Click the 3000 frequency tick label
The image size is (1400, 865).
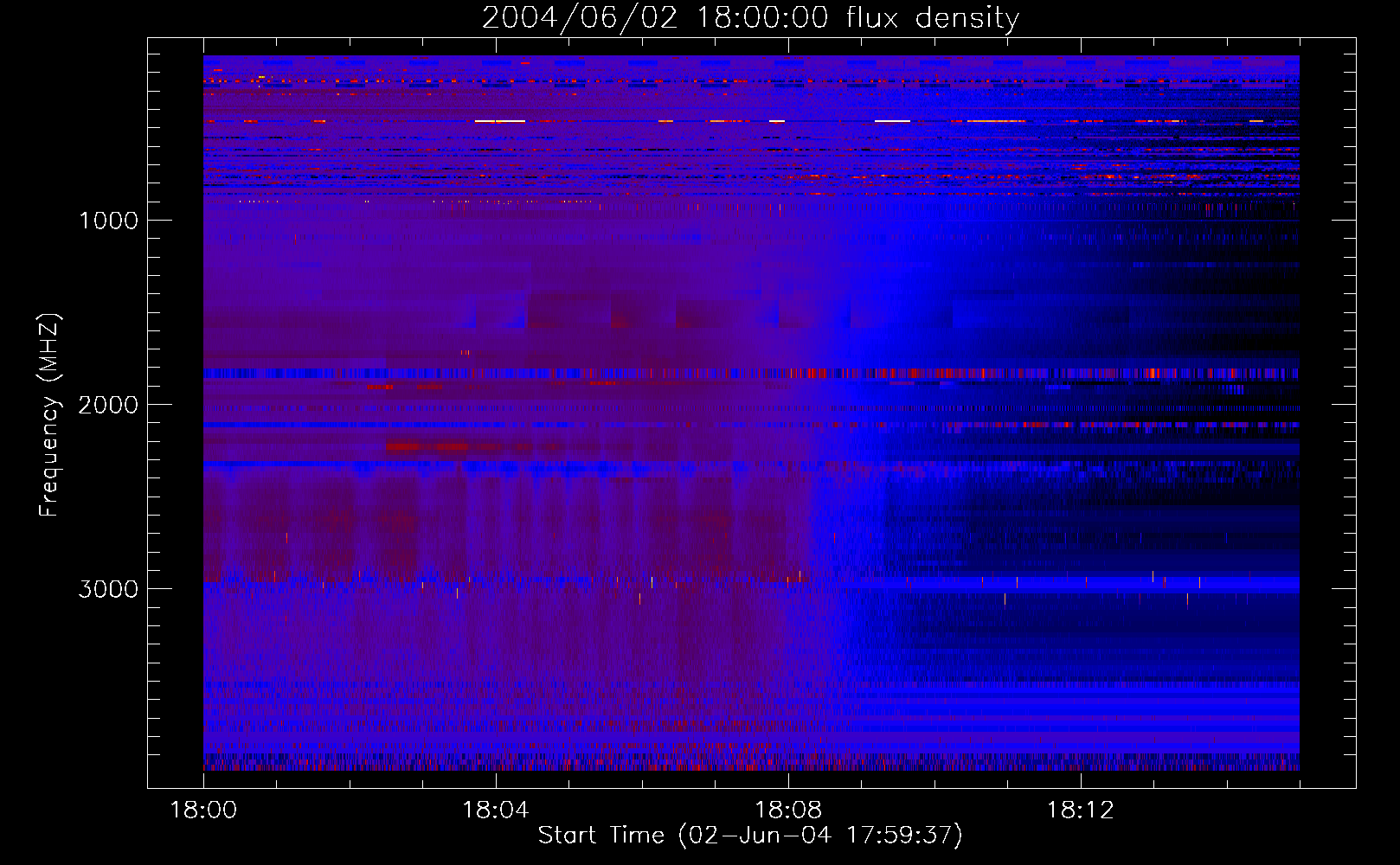tap(108, 589)
